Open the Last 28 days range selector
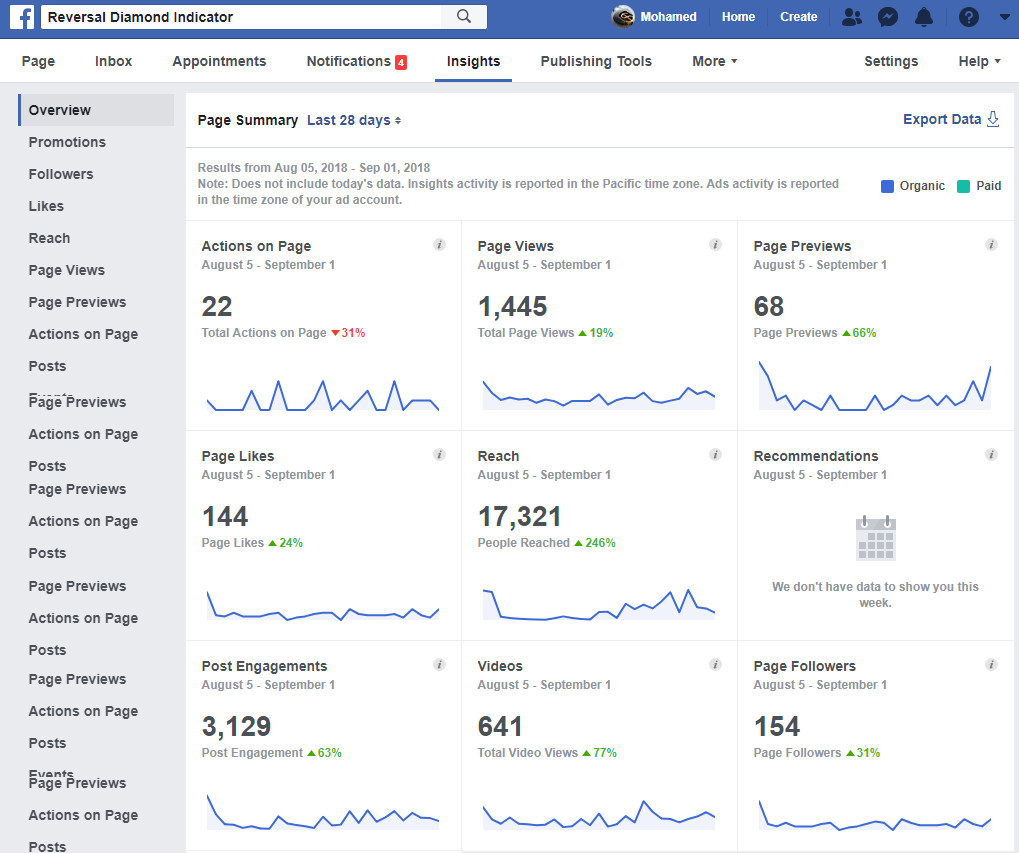 [x=354, y=120]
